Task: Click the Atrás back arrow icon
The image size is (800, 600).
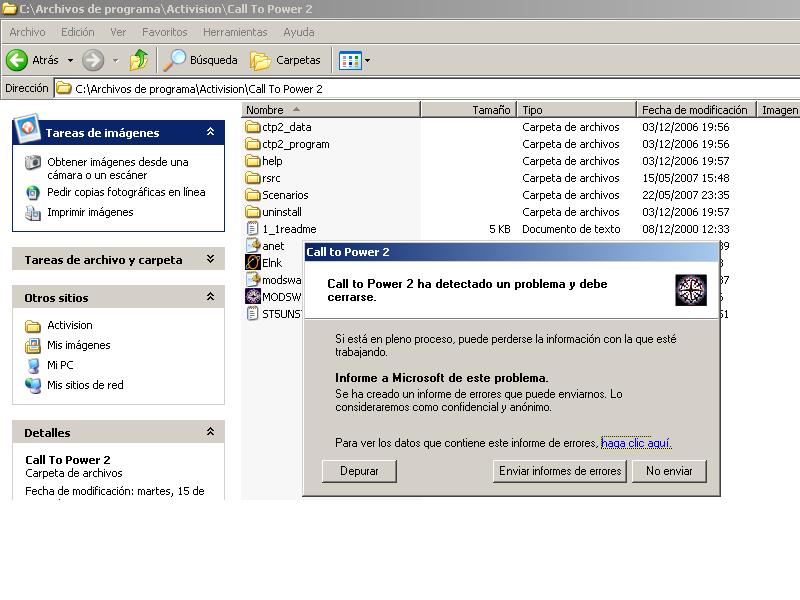Action: (17, 60)
